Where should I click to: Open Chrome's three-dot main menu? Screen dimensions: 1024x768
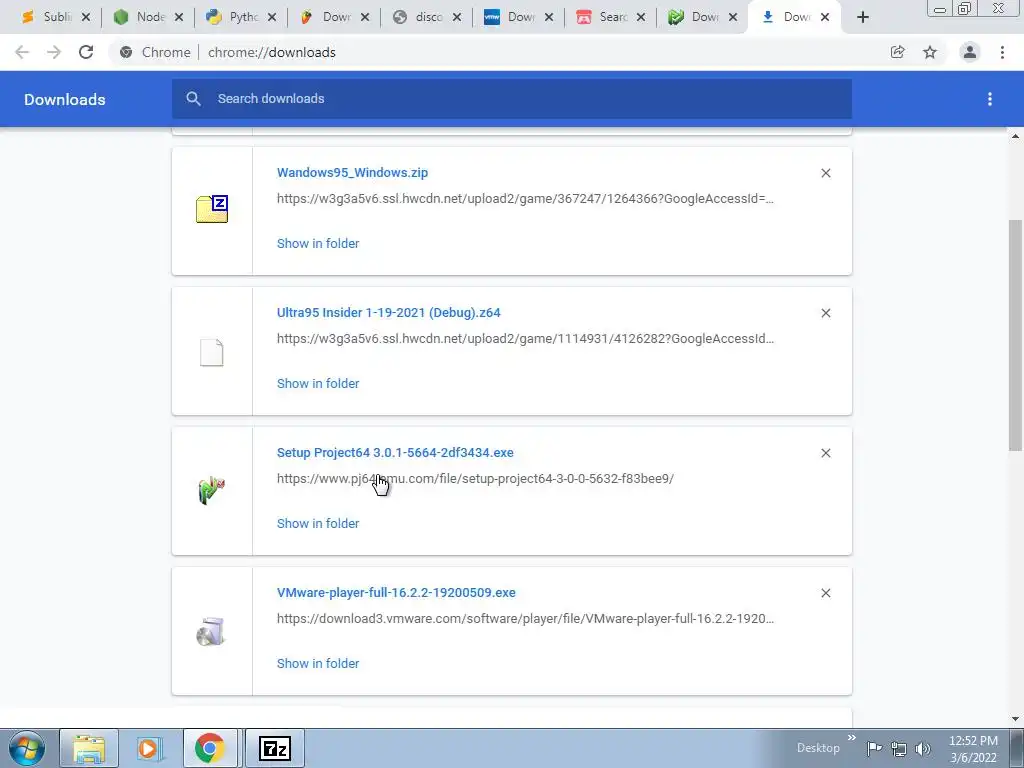tap(1002, 52)
